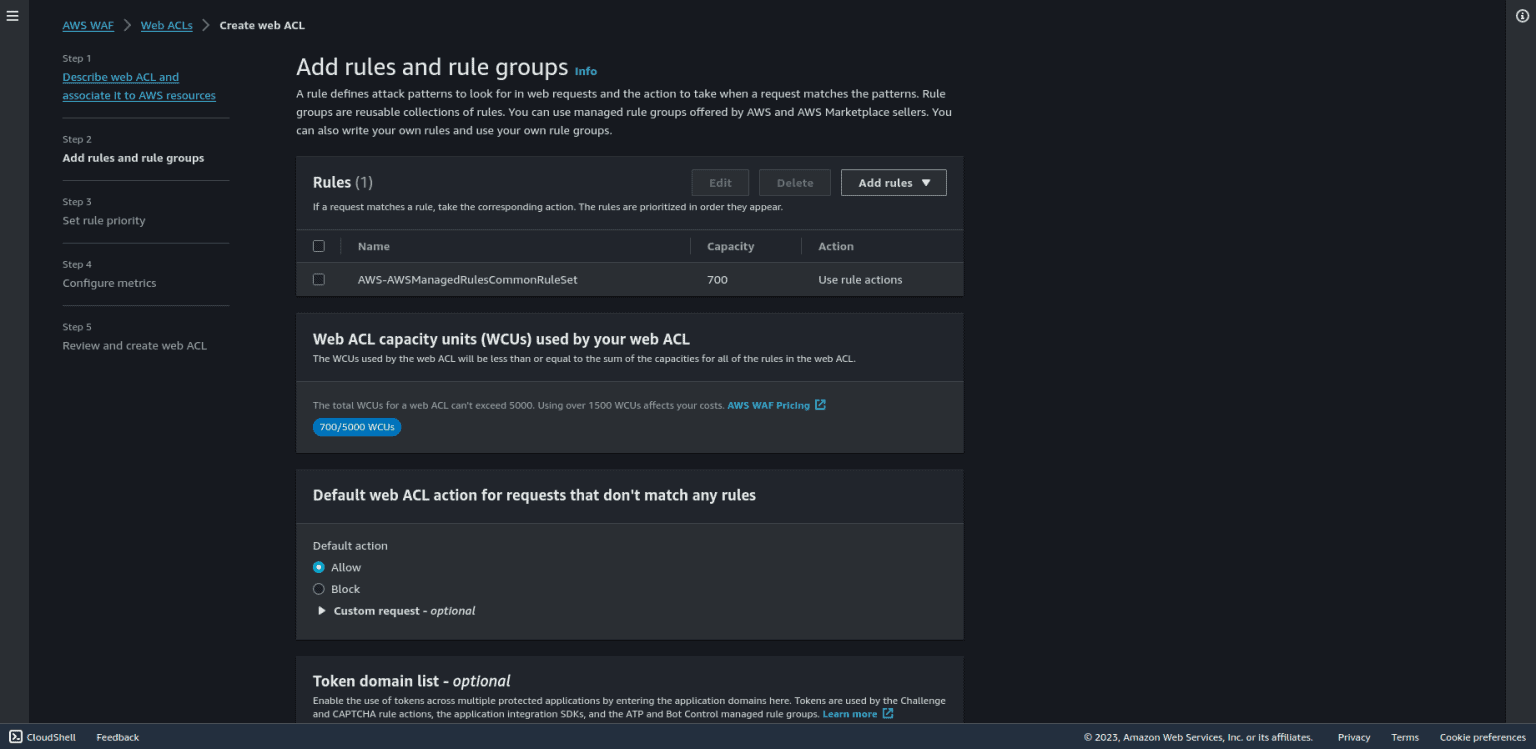Select Block as the default action
This screenshot has height=749, width=1536.
pos(320,588)
